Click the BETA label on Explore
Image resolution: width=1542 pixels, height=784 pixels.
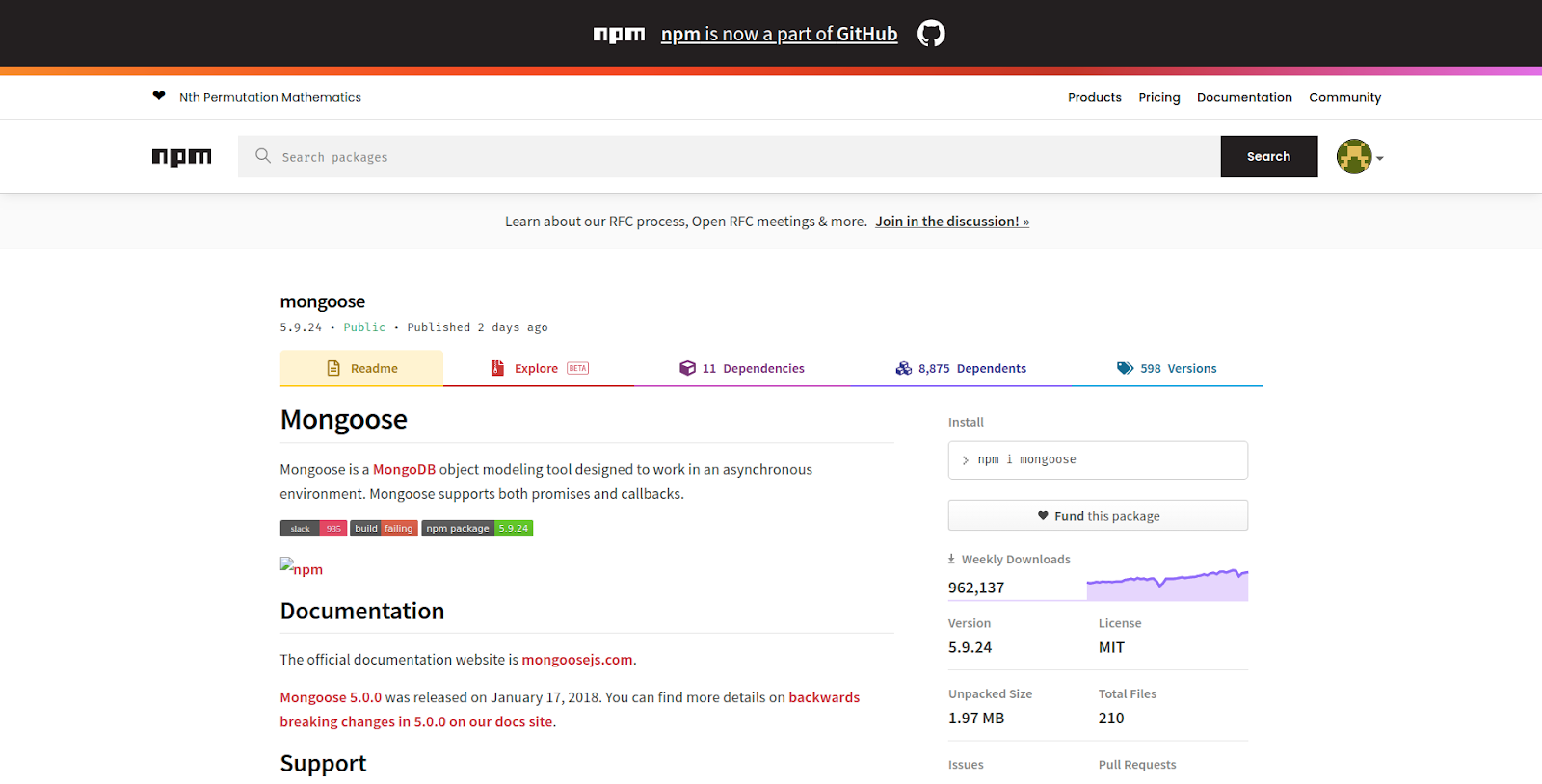577,368
